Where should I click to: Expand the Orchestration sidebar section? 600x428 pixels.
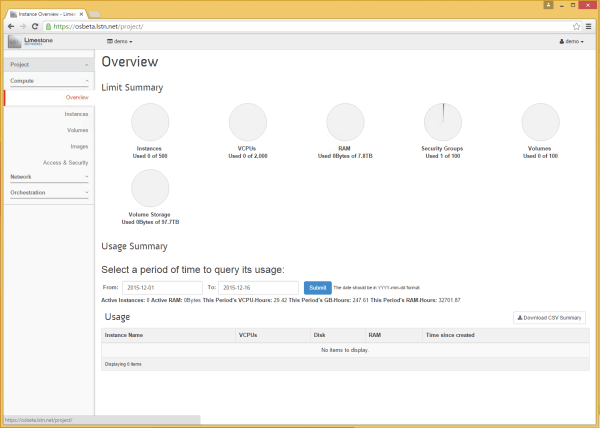click(x=49, y=192)
